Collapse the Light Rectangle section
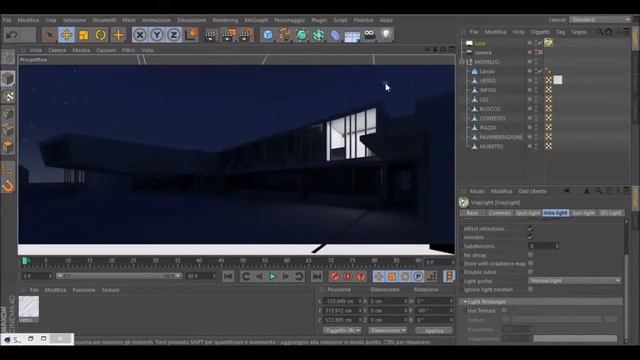Viewport: 640px width, 360px height. pyautogui.click(x=465, y=302)
